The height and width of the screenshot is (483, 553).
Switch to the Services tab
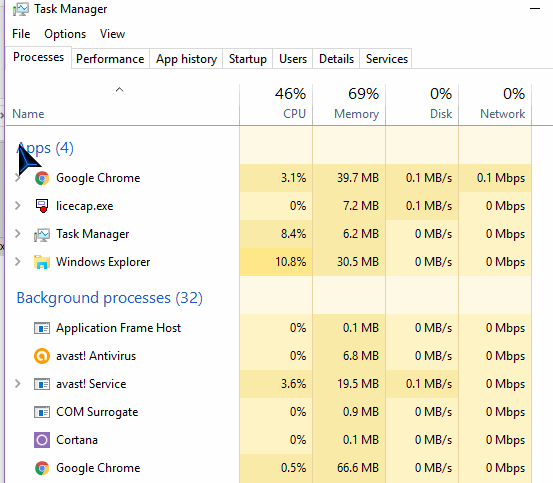click(x=387, y=59)
